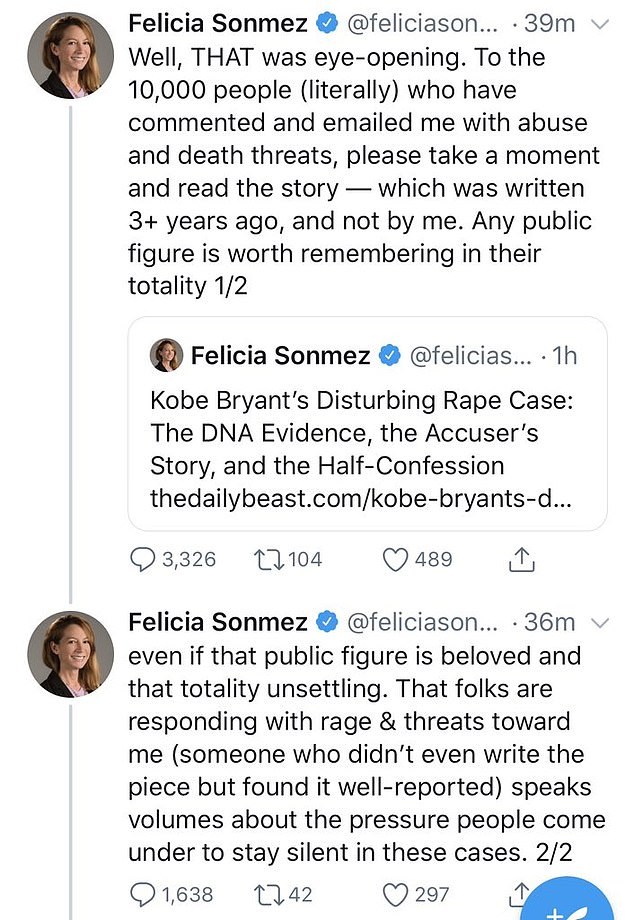Retweet the second tweet with 42 retweets
The image size is (634, 920).
point(267,894)
